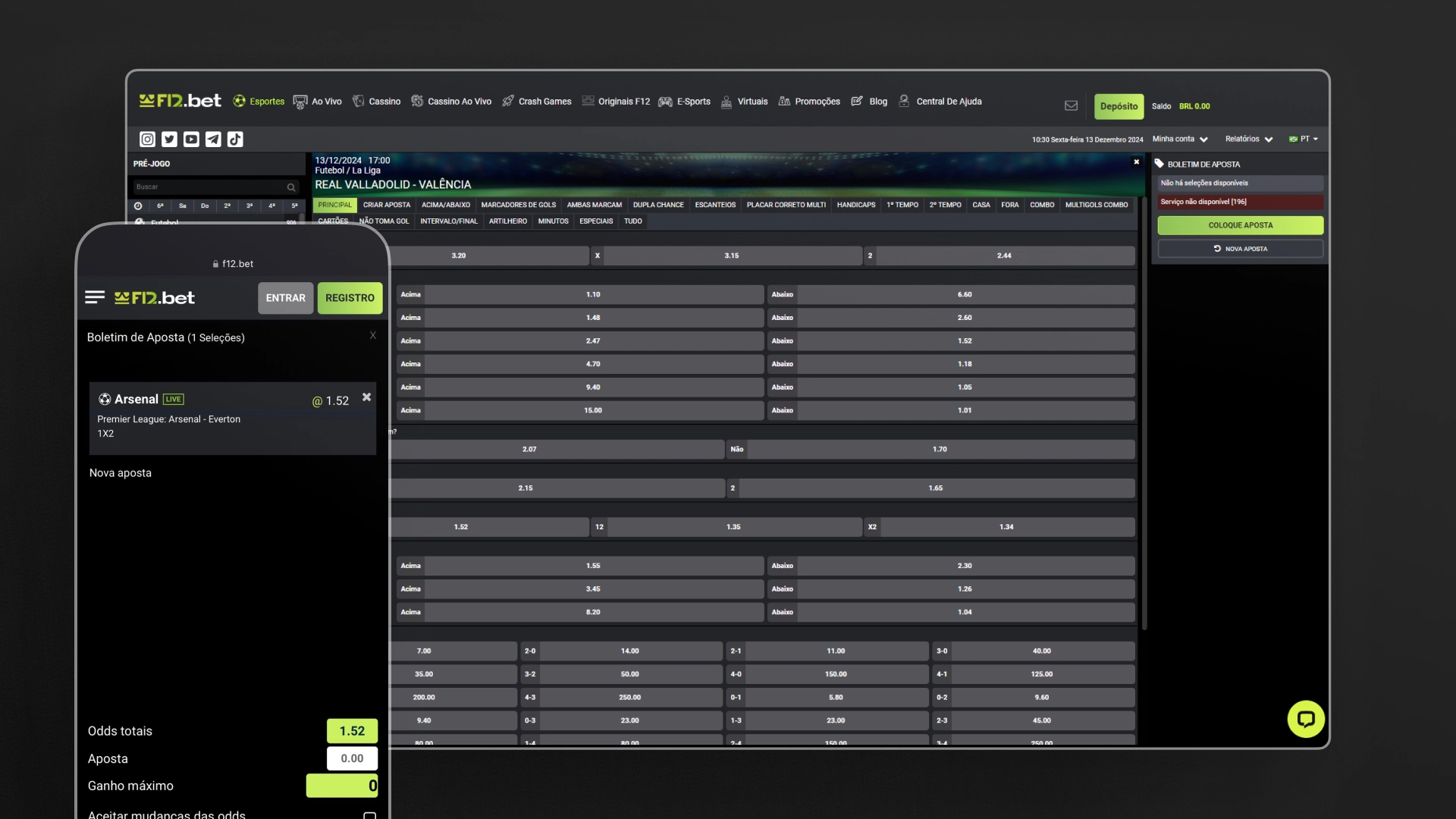Click the Promoções gift icon
This screenshot has width=1456, height=819.
784,101
